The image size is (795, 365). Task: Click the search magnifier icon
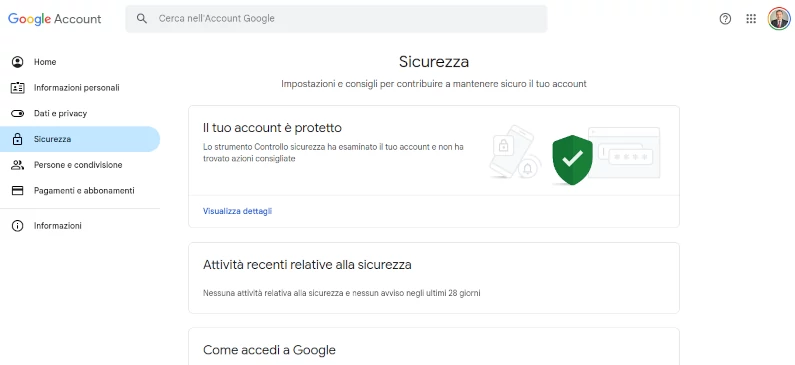tap(142, 19)
